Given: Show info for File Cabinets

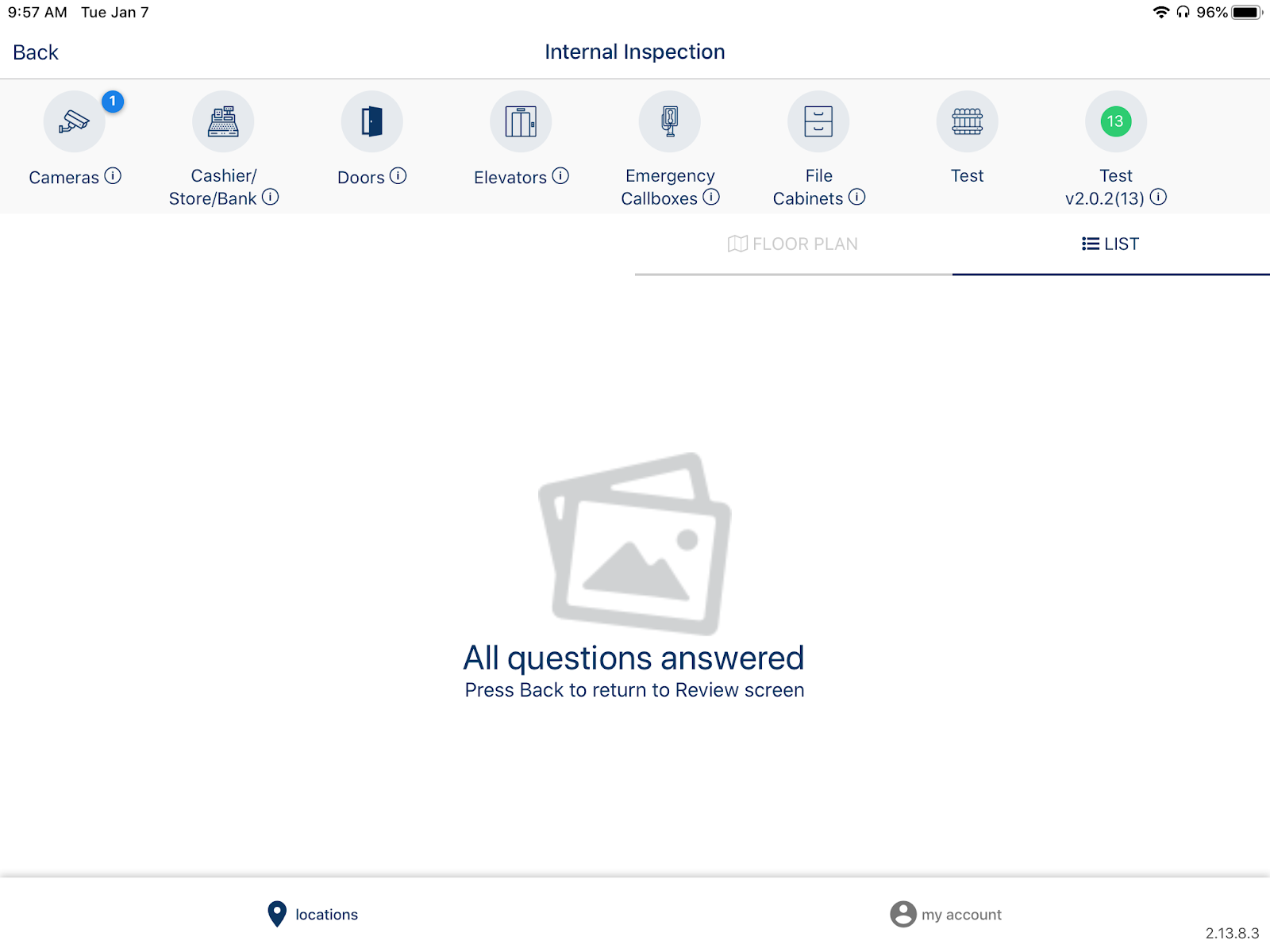Looking at the screenshot, I should pyautogui.click(x=857, y=198).
